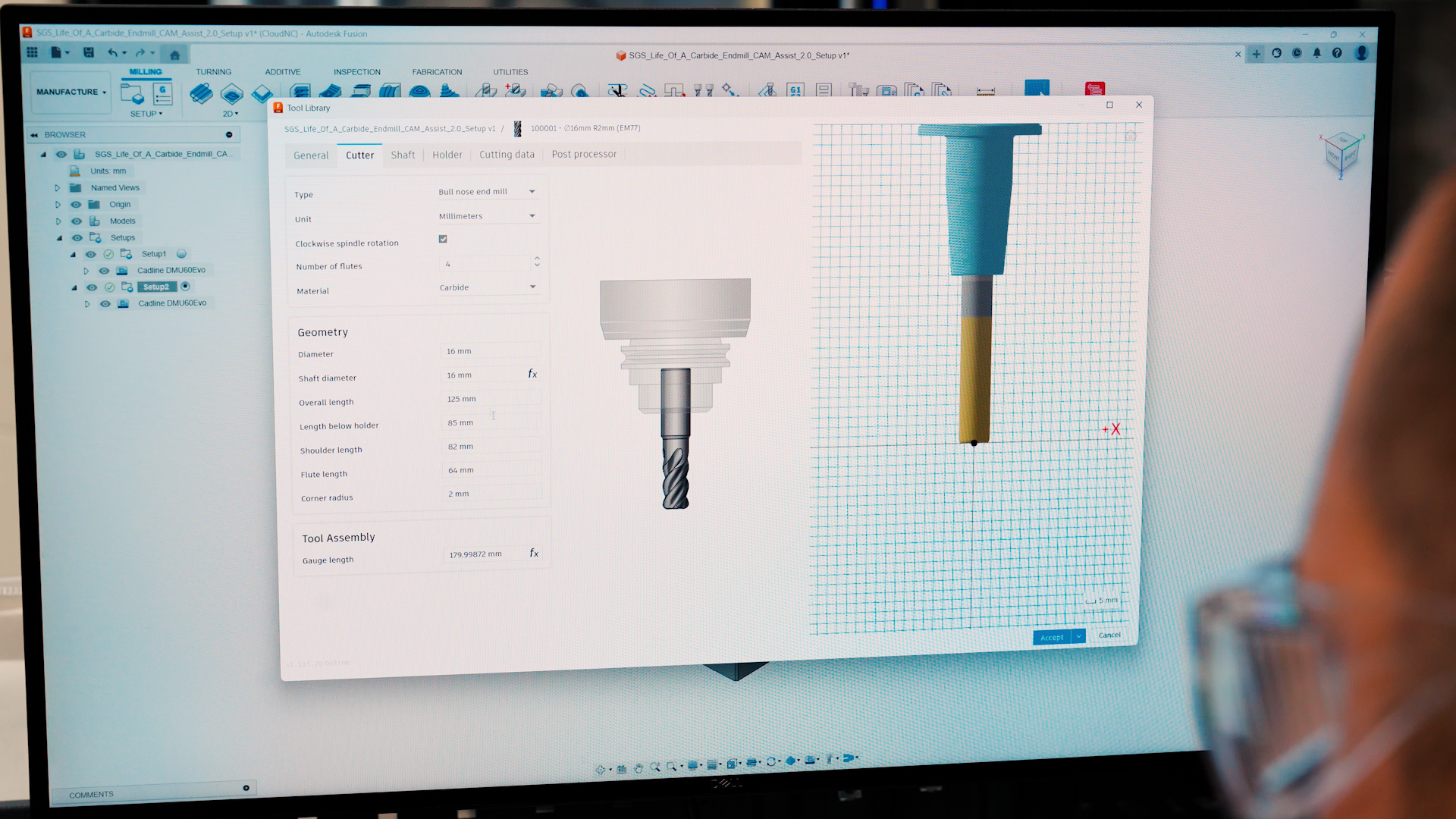Click the Save icon in the top toolbar
This screenshot has width=1456, height=819.
89,52
